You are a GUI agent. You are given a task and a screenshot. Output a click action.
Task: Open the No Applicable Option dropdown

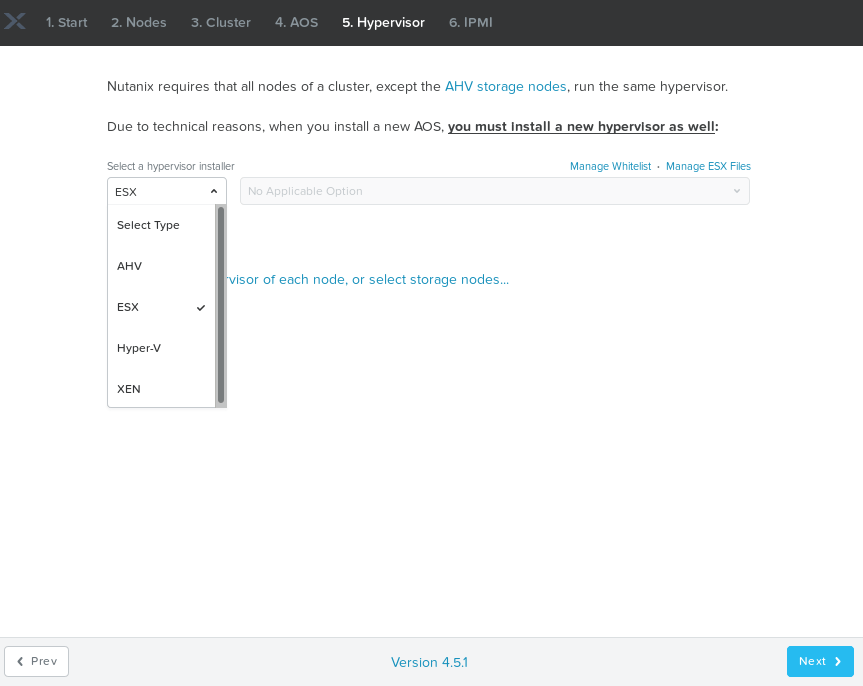coord(494,192)
